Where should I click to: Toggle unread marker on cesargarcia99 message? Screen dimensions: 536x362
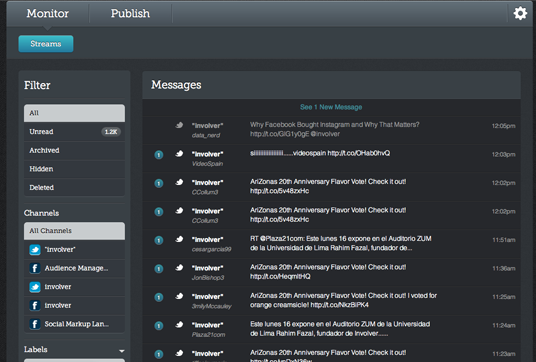(x=159, y=240)
